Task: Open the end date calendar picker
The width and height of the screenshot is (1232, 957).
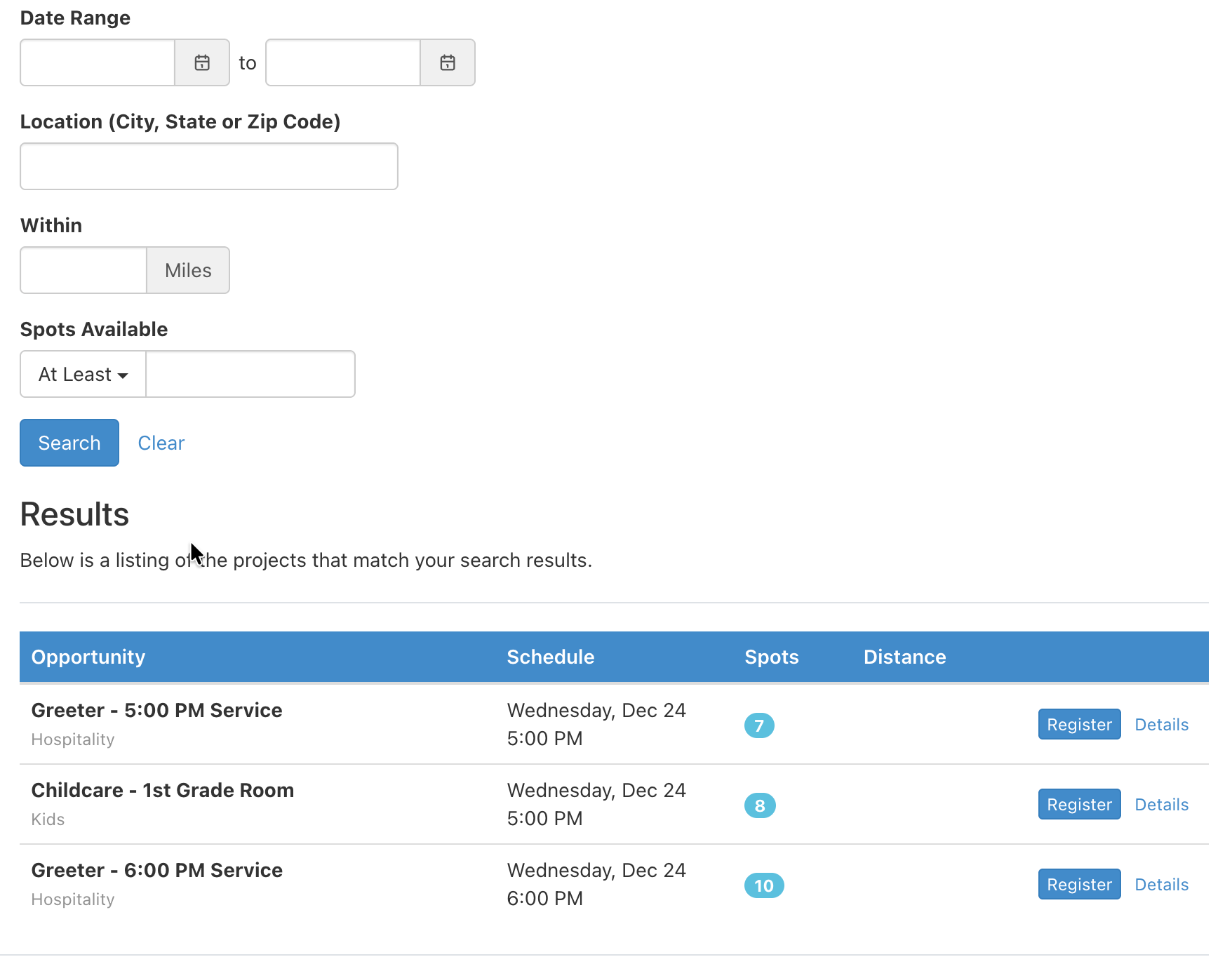Action: [448, 62]
